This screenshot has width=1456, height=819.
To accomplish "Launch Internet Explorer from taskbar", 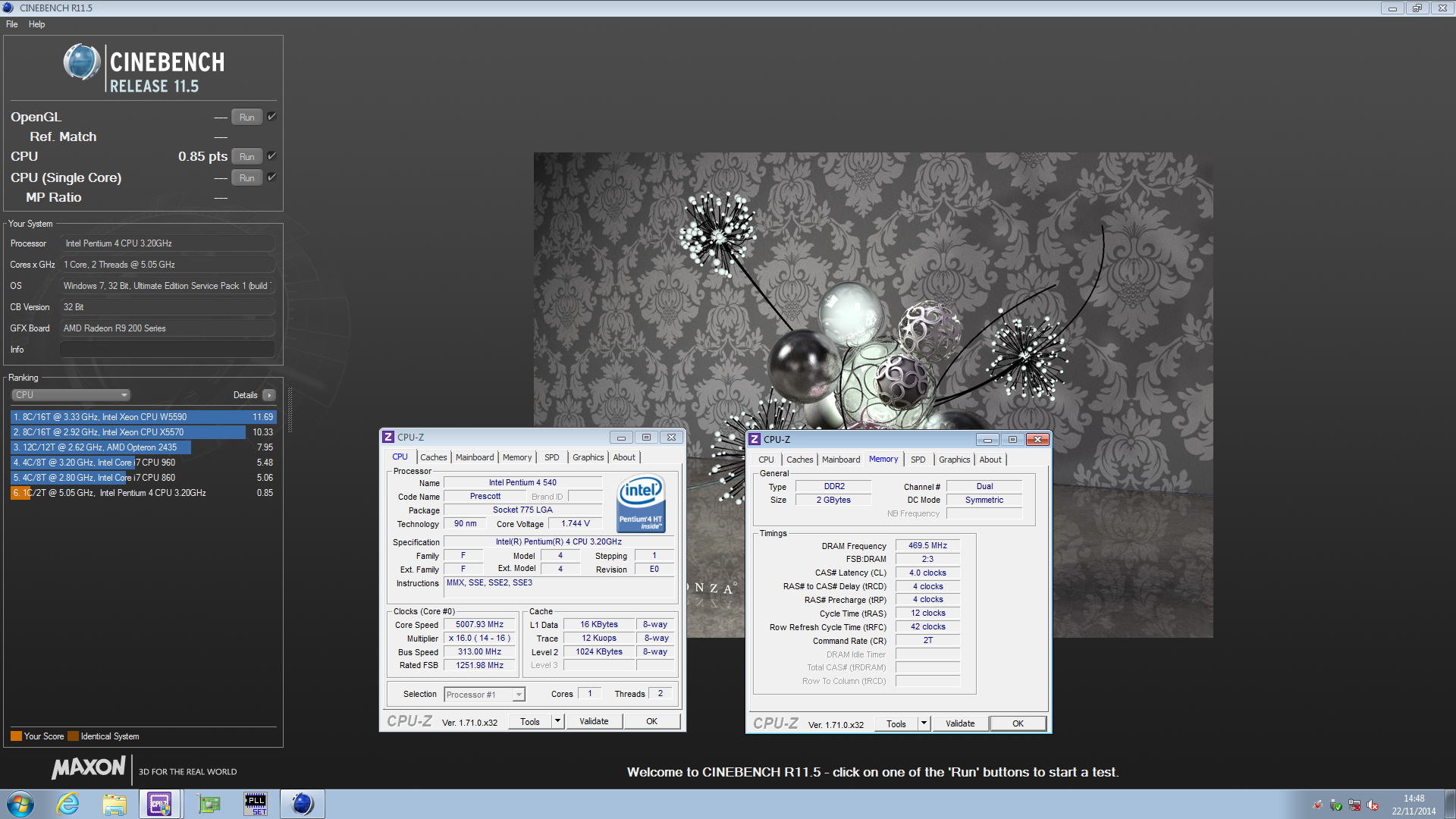I will pyautogui.click(x=68, y=804).
